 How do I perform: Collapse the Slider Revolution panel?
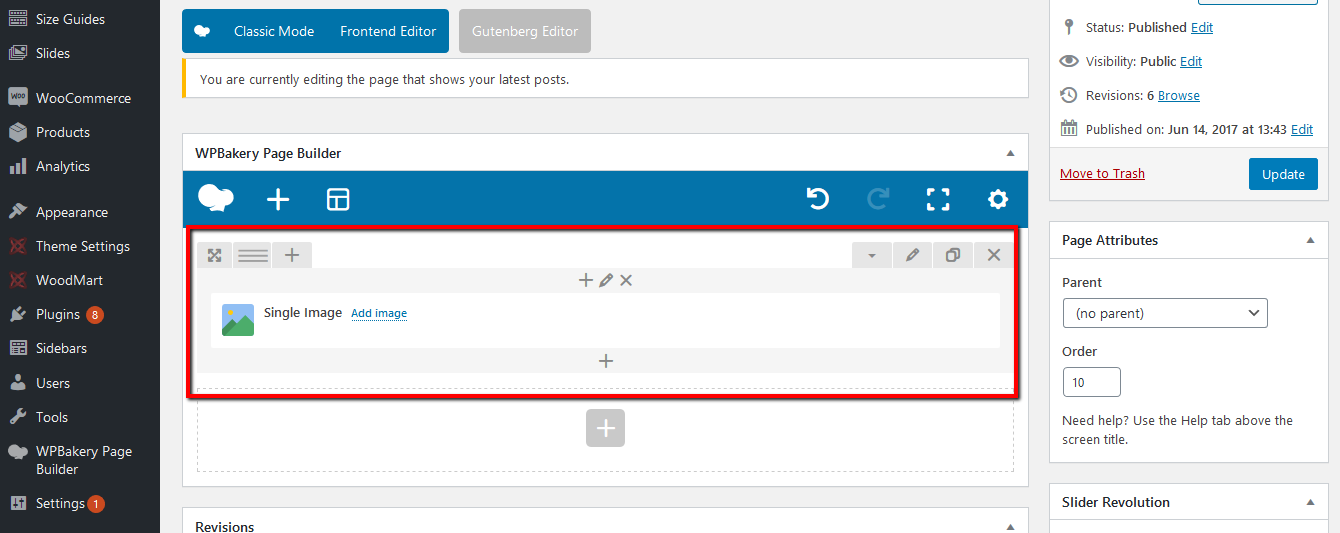pos(1310,502)
